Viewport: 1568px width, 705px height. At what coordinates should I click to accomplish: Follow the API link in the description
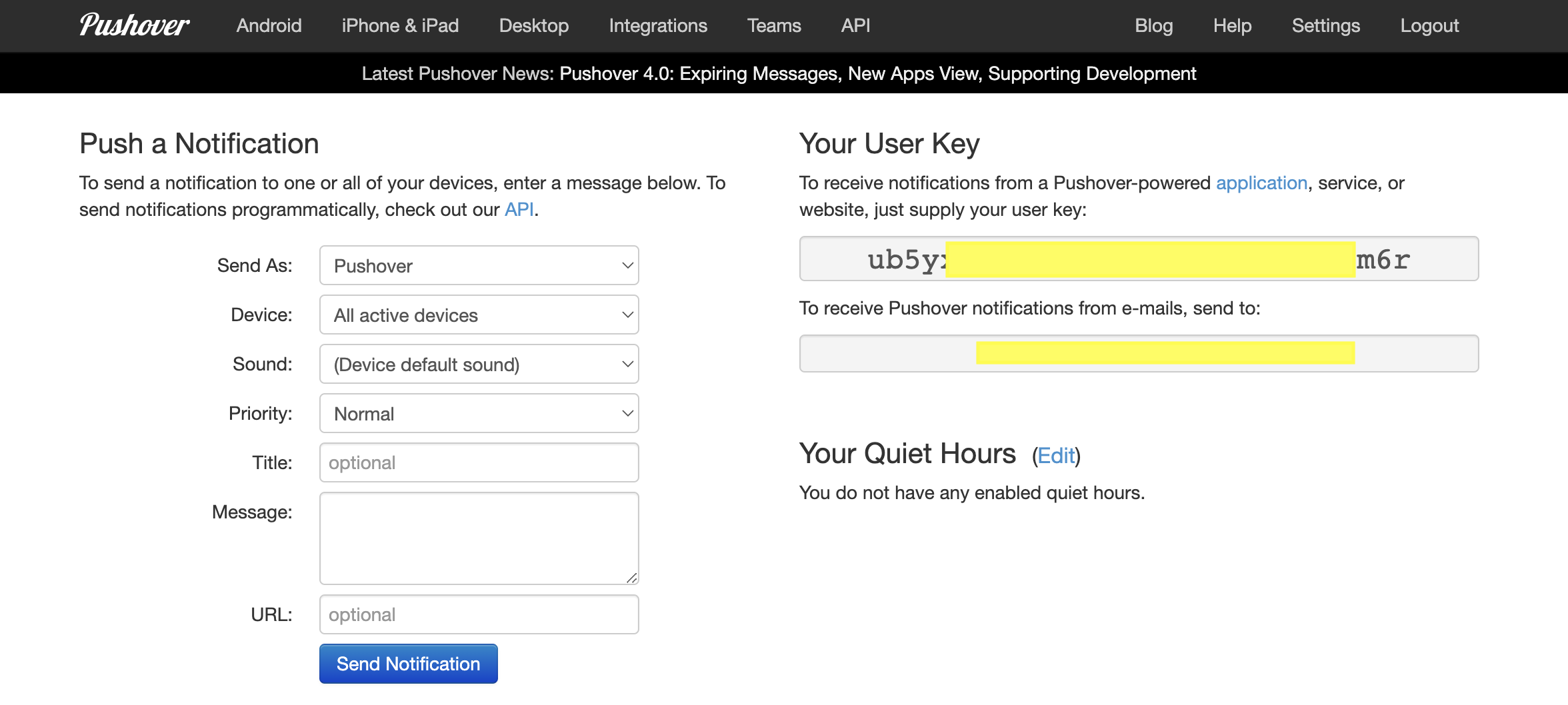519,209
